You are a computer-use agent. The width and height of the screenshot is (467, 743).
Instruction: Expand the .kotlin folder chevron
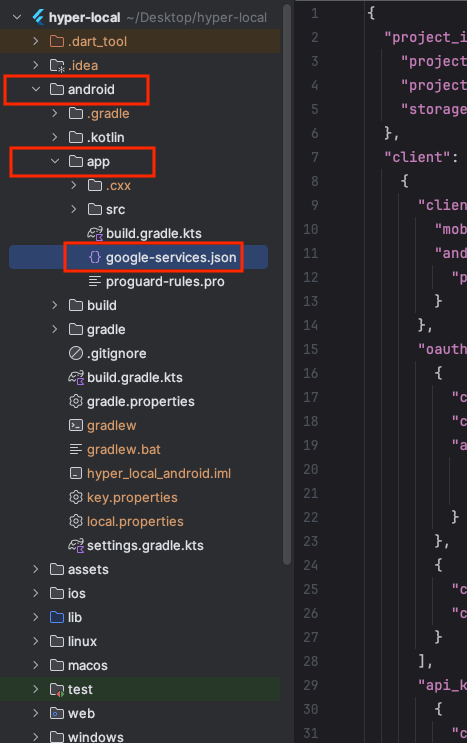[x=55, y=137]
